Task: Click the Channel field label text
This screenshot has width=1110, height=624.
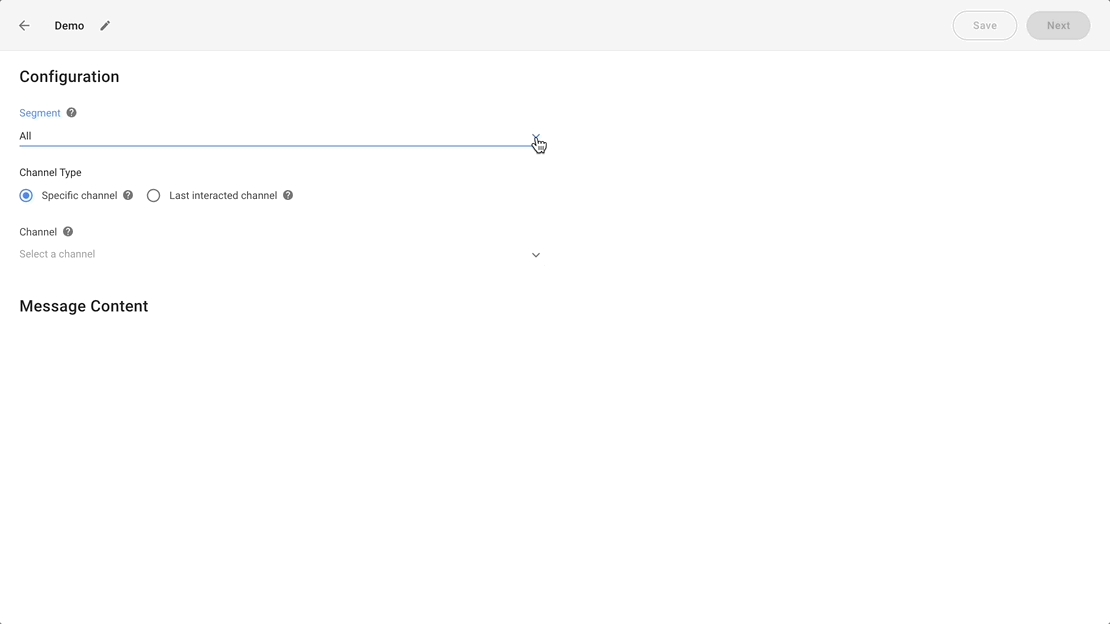Action: point(38,232)
